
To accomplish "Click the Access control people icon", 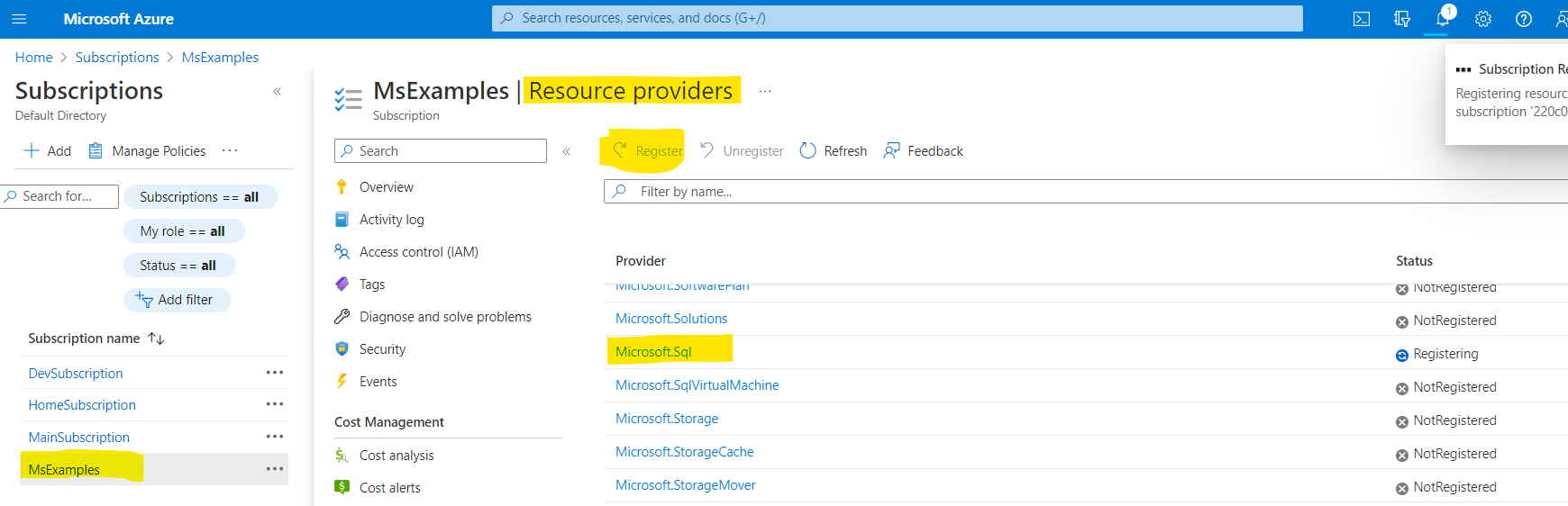I will tap(342, 252).
